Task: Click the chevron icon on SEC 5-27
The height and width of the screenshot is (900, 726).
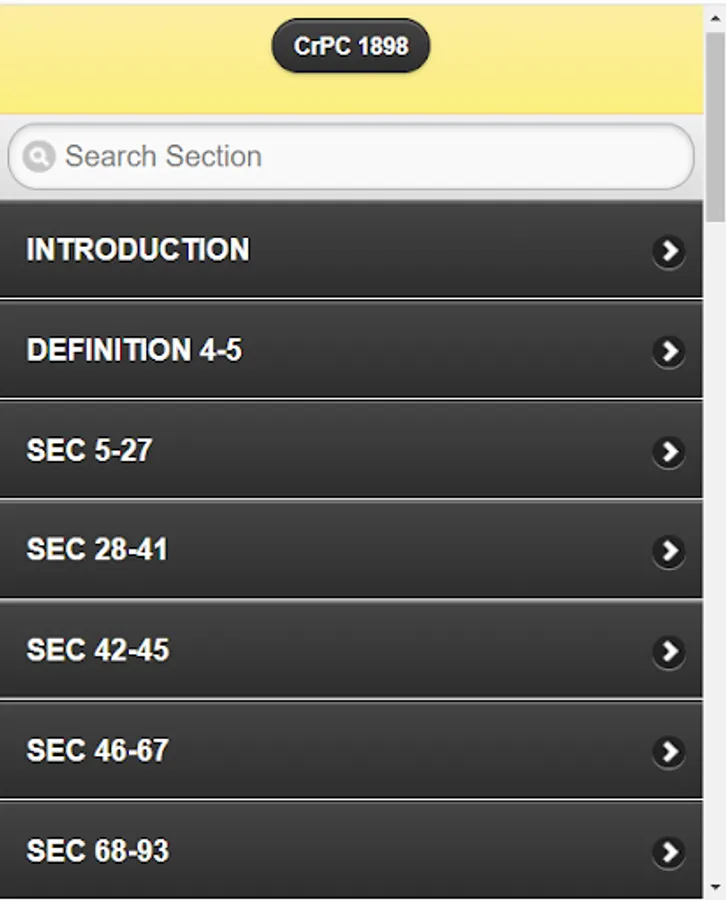Action: (669, 452)
